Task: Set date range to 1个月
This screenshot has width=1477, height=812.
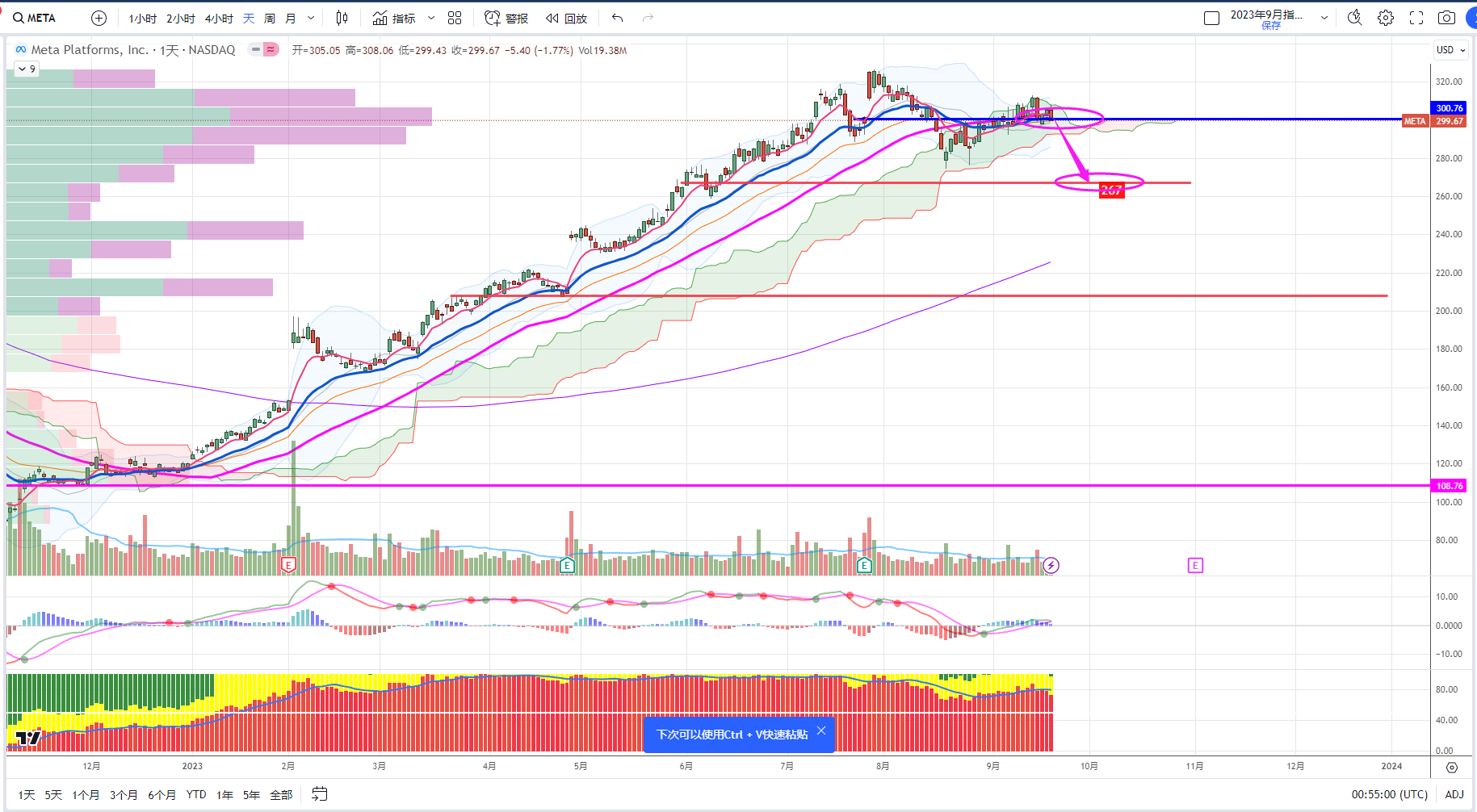Action: tap(86, 795)
